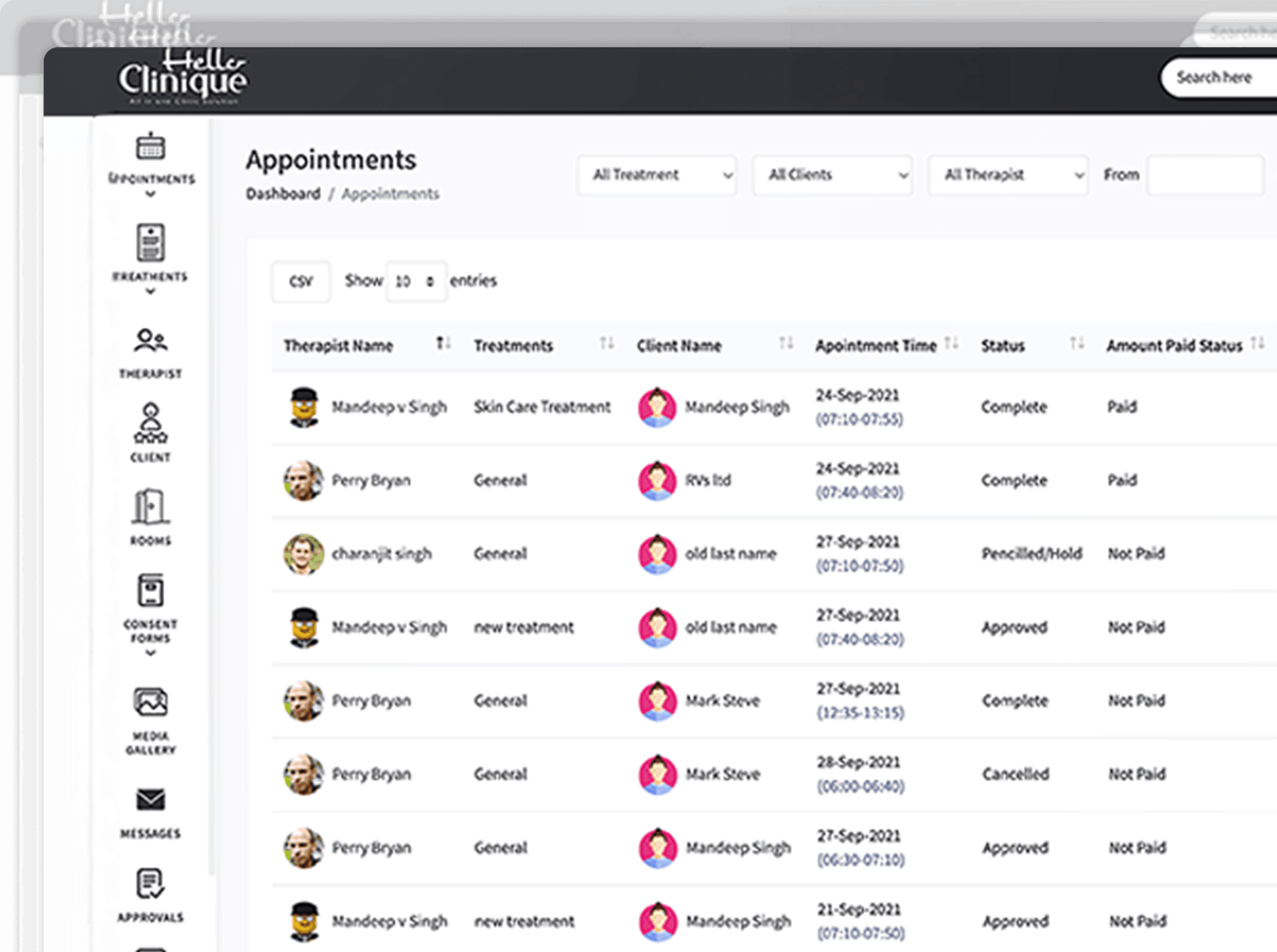Screen dimensions: 1277x952
Task: Open the Appointments calendar sidebar icon
Action: [x=150, y=147]
